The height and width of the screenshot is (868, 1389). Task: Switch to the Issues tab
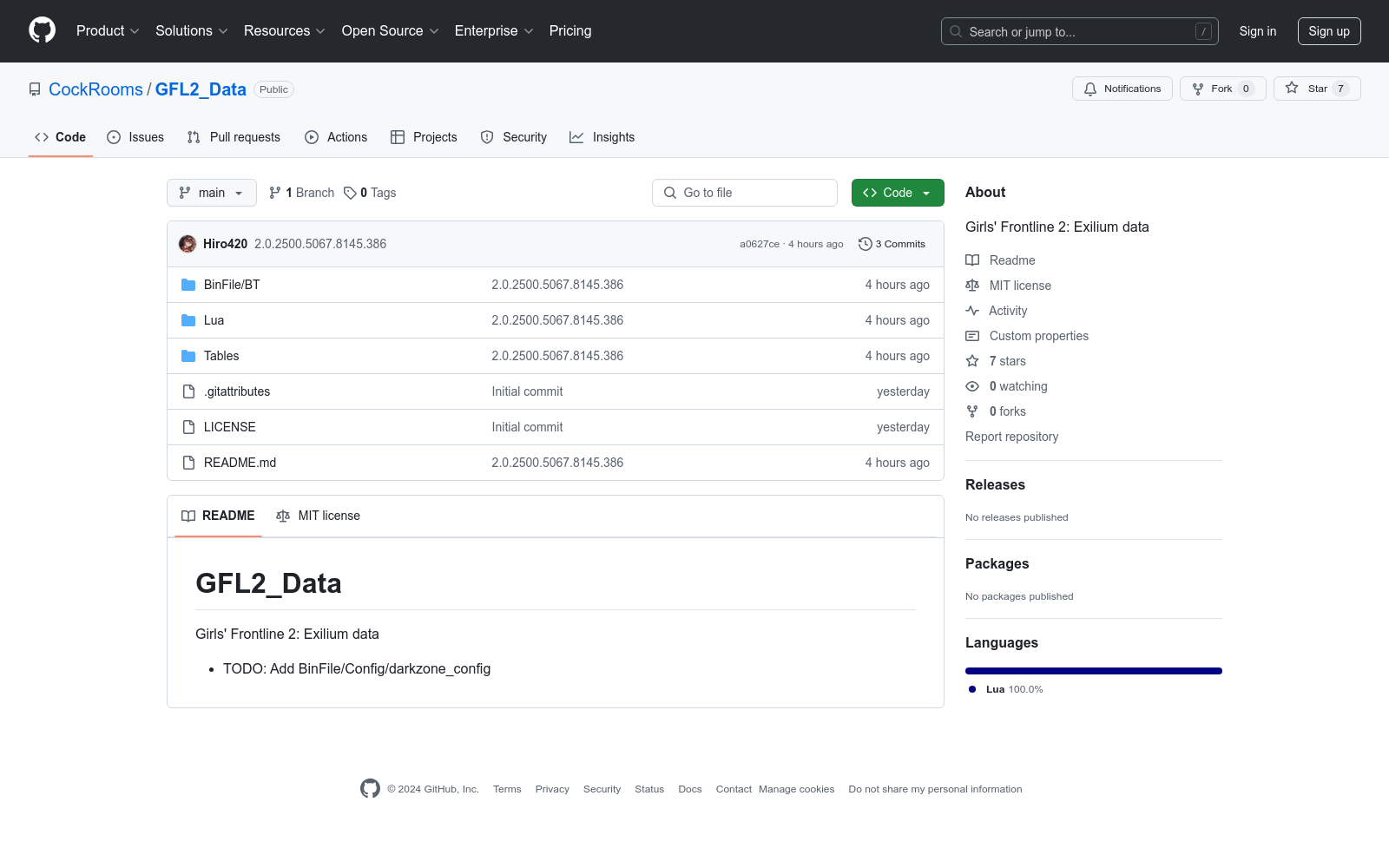click(x=135, y=137)
